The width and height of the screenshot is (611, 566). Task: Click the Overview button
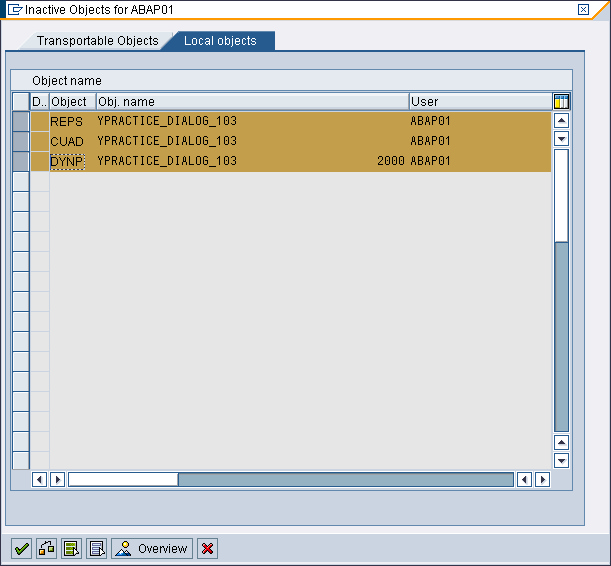[152, 548]
